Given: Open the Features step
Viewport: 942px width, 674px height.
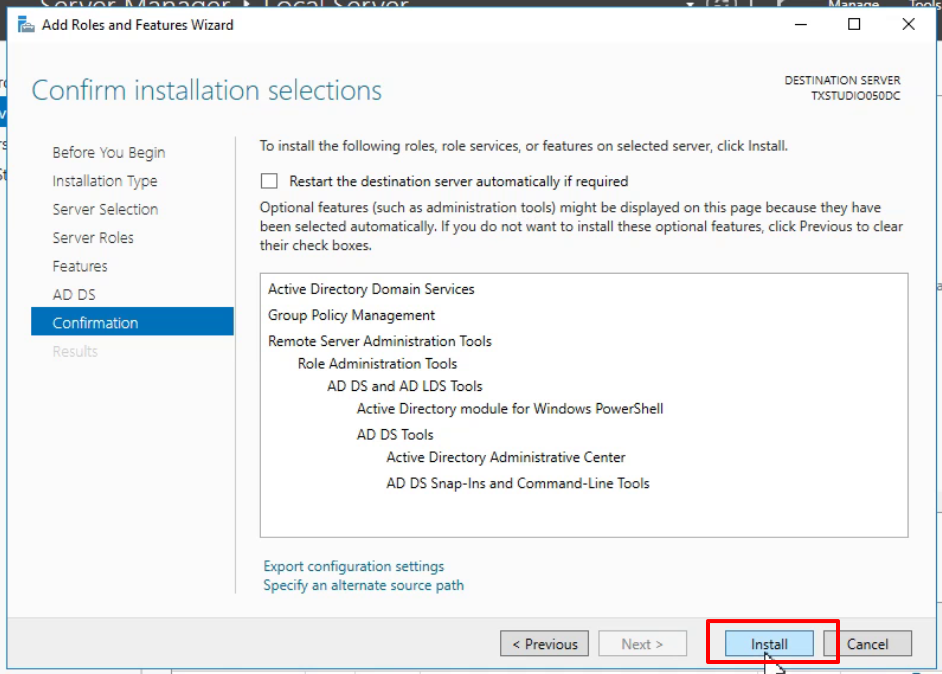Looking at the screenshot, I should [80, 266].
